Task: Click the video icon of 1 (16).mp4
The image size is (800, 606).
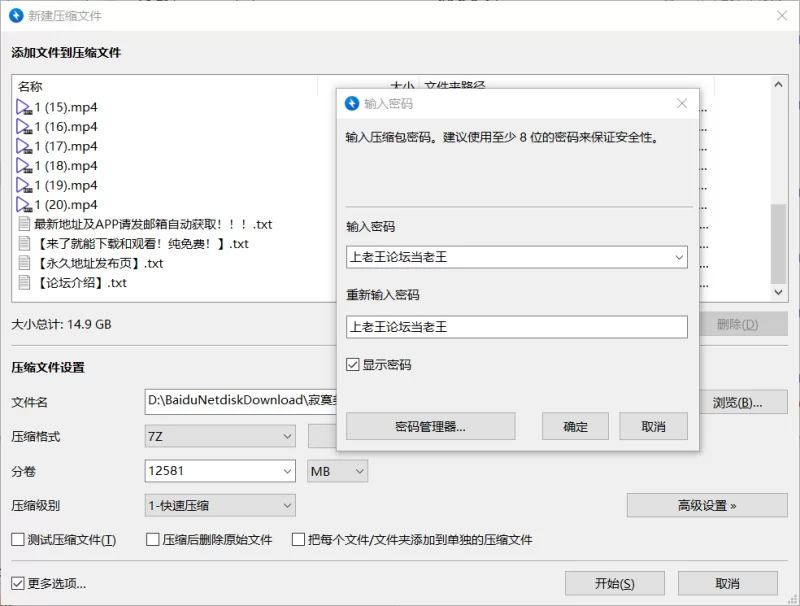Action: pos(24,127)
